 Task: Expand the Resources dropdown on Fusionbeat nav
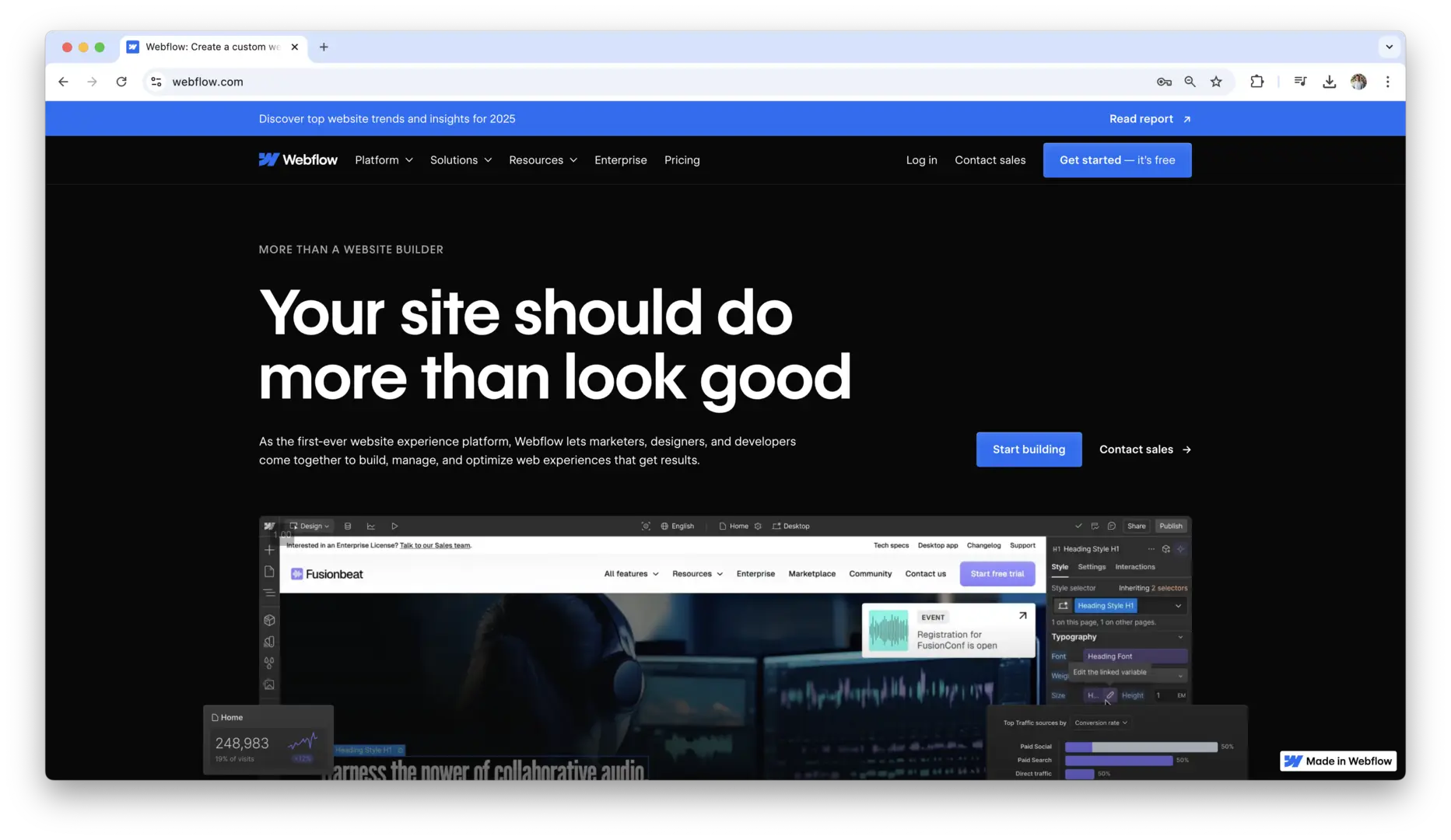(697, 574)
